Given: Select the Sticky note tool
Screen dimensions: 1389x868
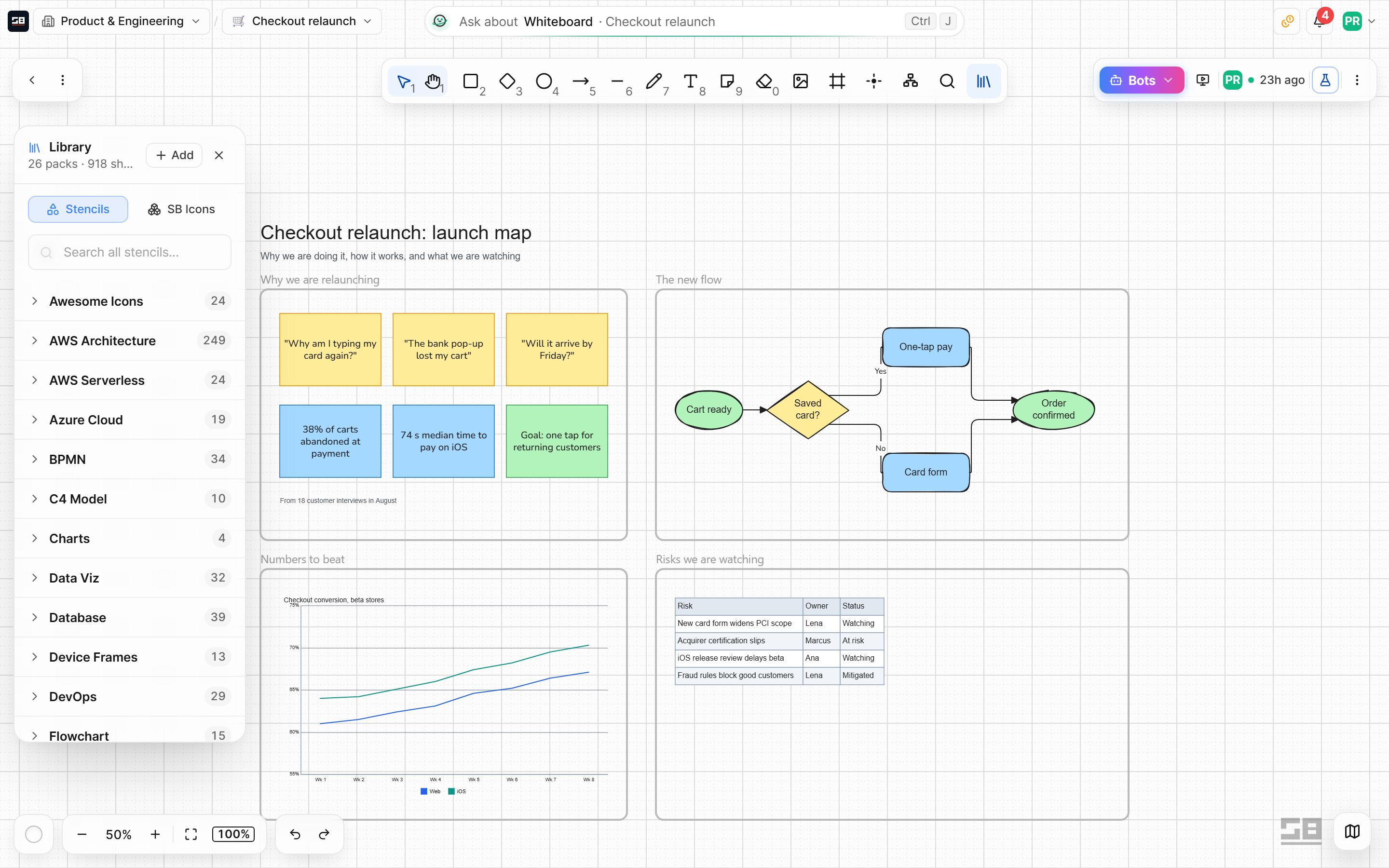Looking at the screenshot, I should click(x=727, y=81).
